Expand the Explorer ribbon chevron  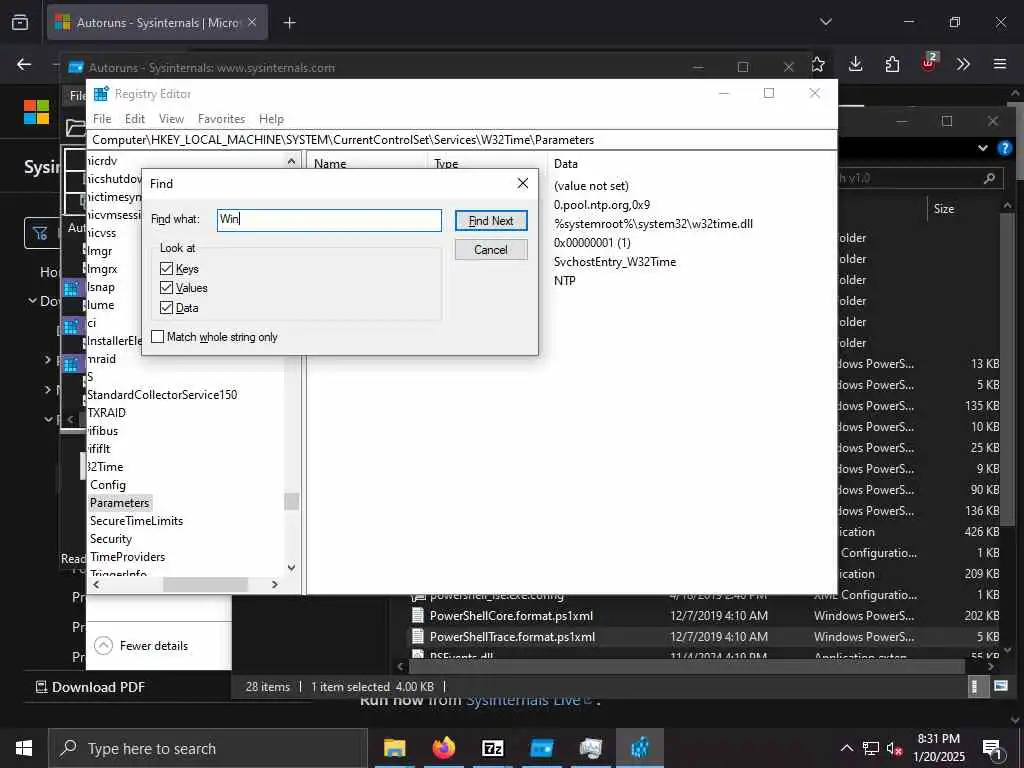click(x=983, y=148)
